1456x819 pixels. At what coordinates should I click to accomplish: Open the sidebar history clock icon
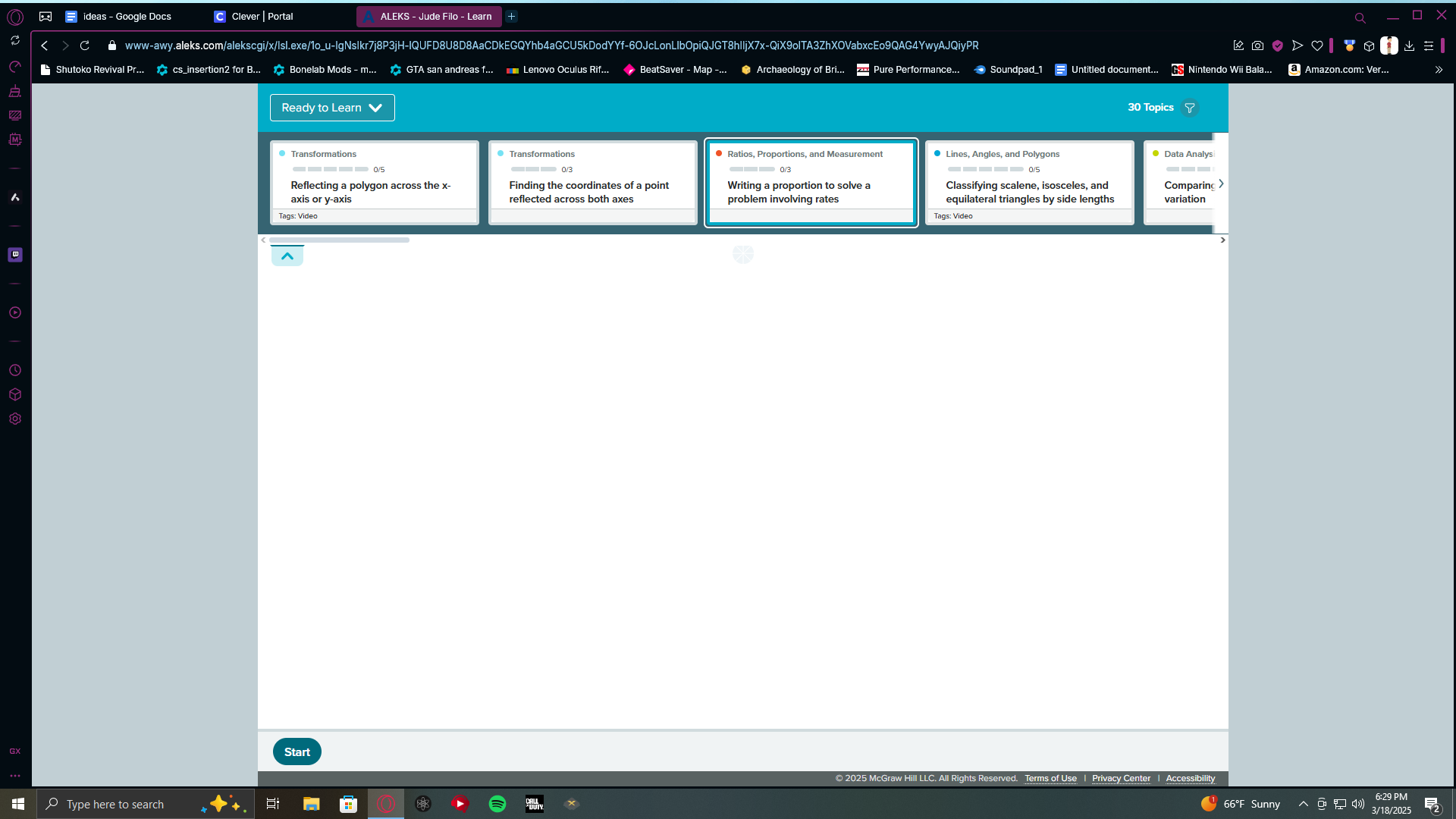point(15,370)
